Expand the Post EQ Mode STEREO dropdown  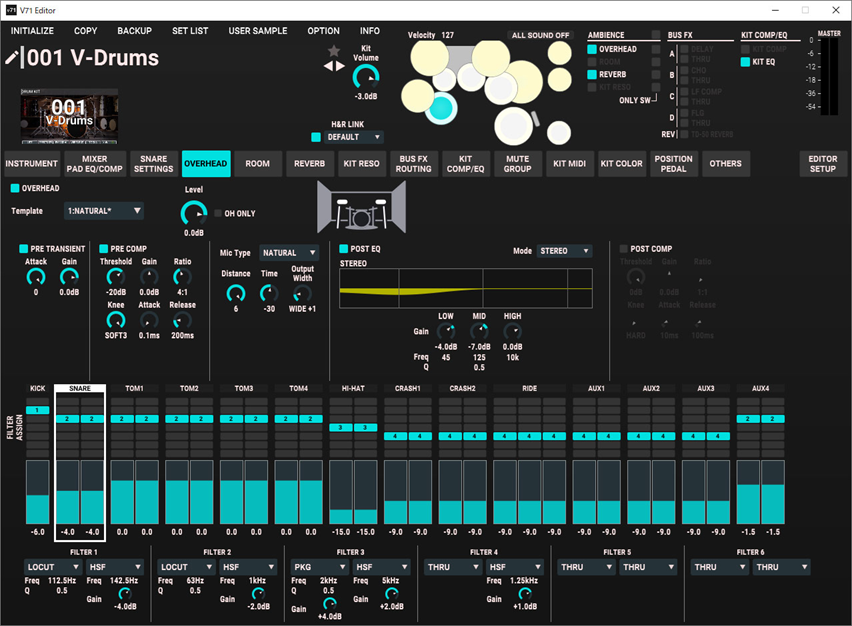pos(565,251)
